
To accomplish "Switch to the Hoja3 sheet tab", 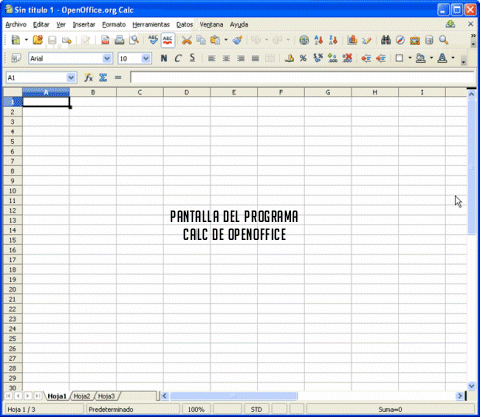I will [x=107, y=396].
